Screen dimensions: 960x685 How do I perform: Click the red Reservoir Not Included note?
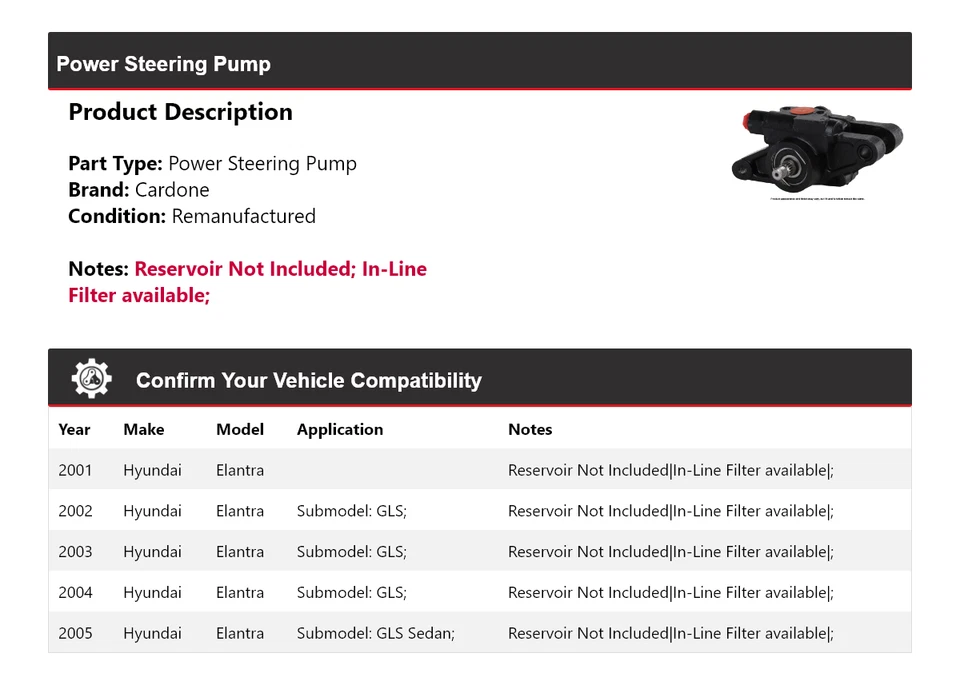(247, 282)
